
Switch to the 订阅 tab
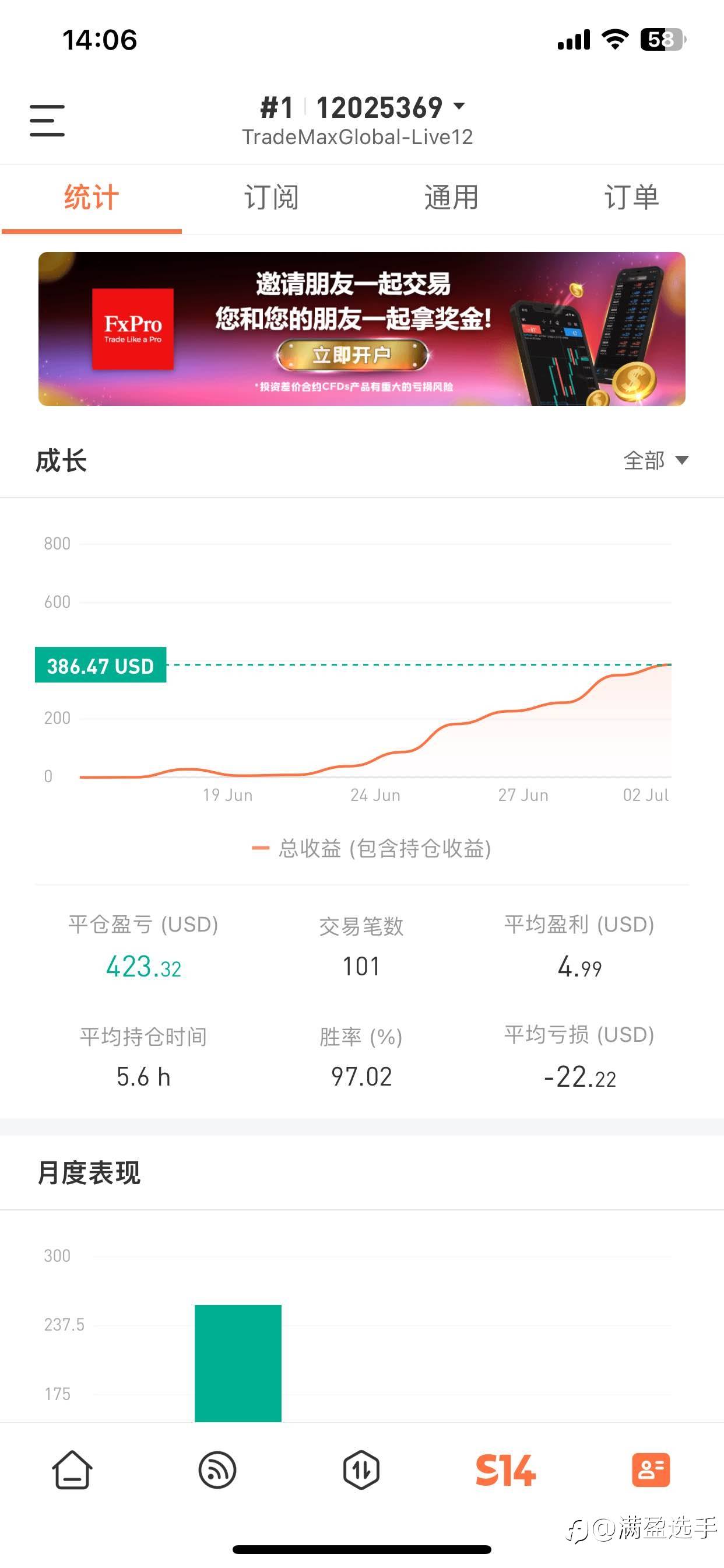pyautogui.click(x=271, y=198)
